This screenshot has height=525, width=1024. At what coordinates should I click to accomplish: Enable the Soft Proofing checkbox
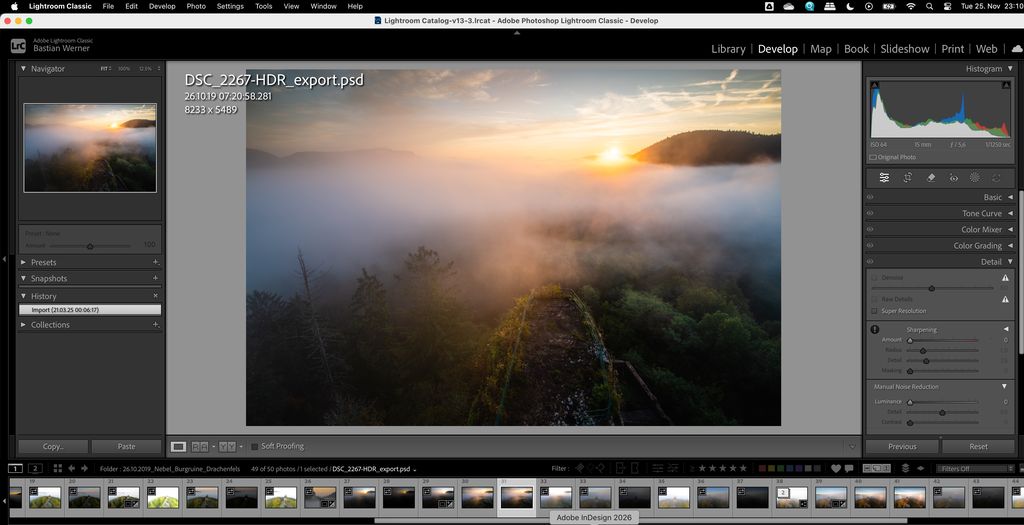[x=254, y=446]
